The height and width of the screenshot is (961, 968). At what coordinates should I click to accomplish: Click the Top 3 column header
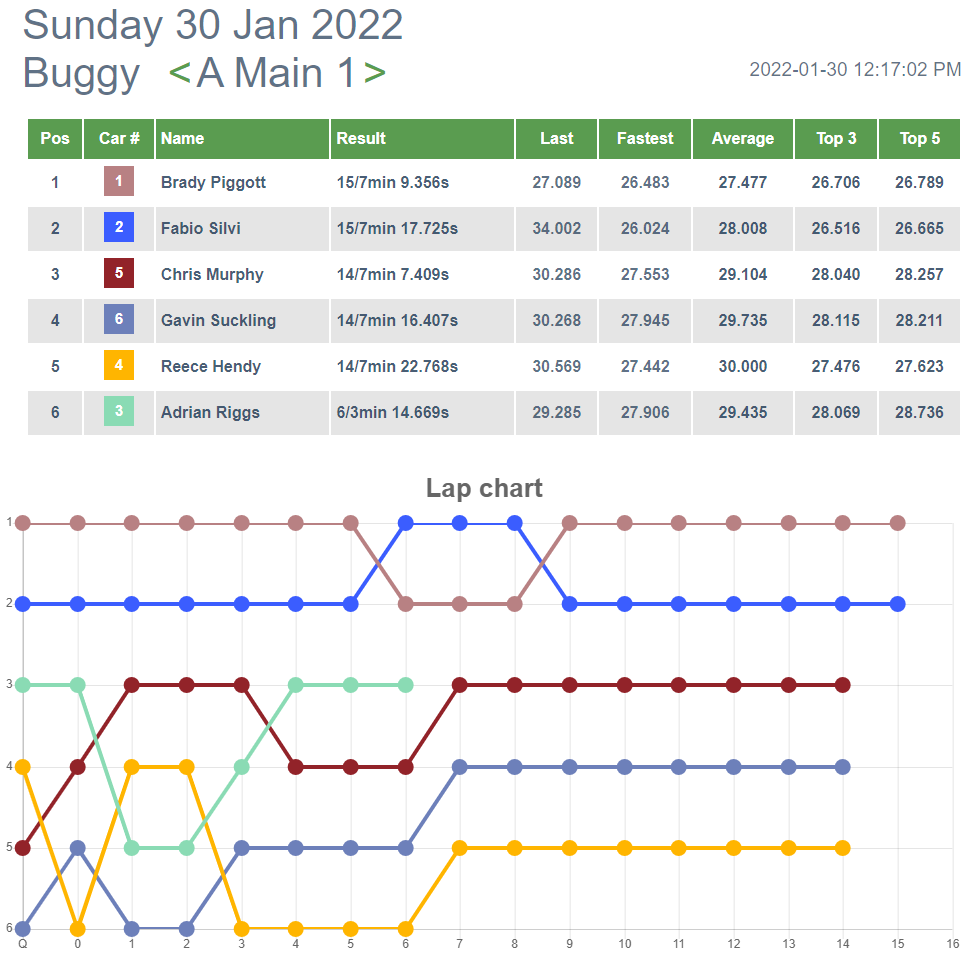pos(836,139)
